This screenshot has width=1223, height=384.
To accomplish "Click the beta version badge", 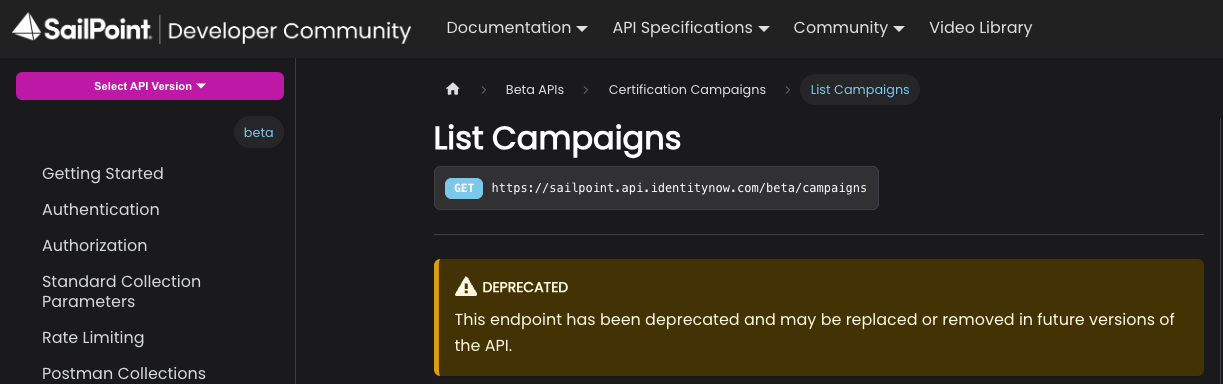I will coord(258,132).
